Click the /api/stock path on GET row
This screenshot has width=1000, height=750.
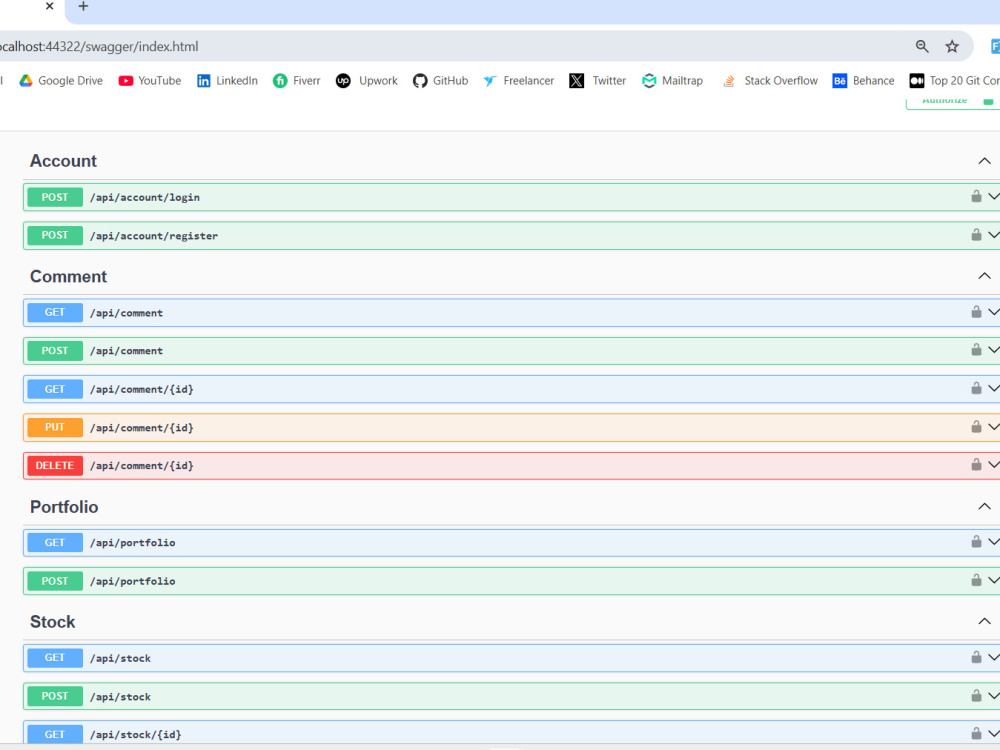coord(121,658)
